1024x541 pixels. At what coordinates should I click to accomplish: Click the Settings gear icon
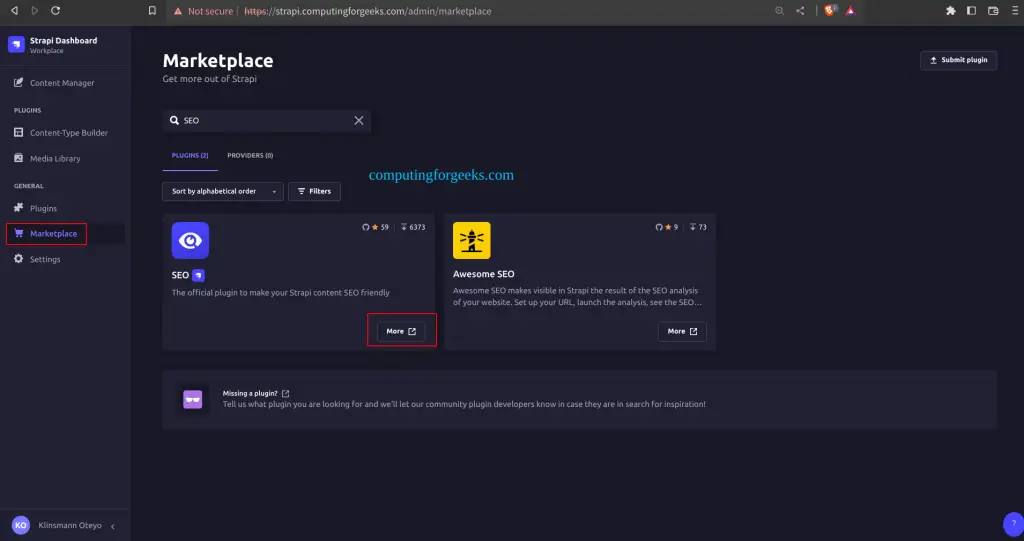[x=18, y=259]
